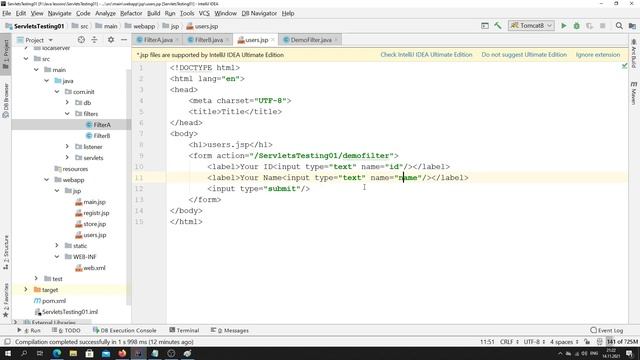Open Firefox from the taskbar

122,353
